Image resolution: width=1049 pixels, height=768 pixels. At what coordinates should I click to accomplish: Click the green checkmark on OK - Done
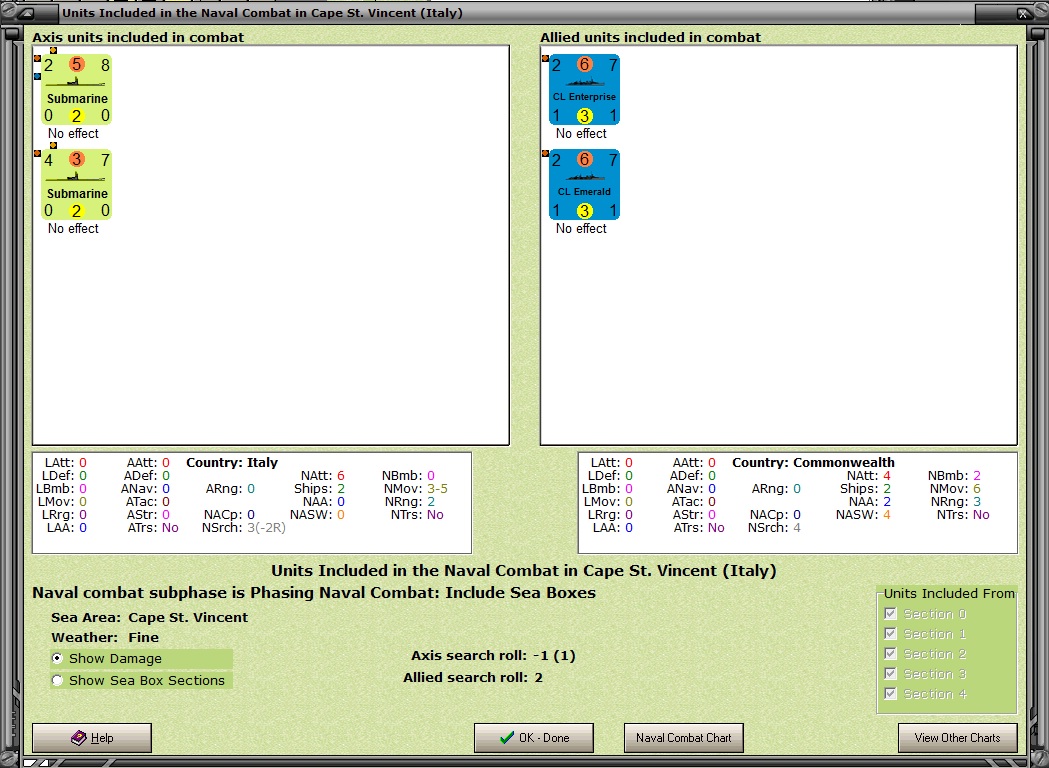click(x=507, y=738)
